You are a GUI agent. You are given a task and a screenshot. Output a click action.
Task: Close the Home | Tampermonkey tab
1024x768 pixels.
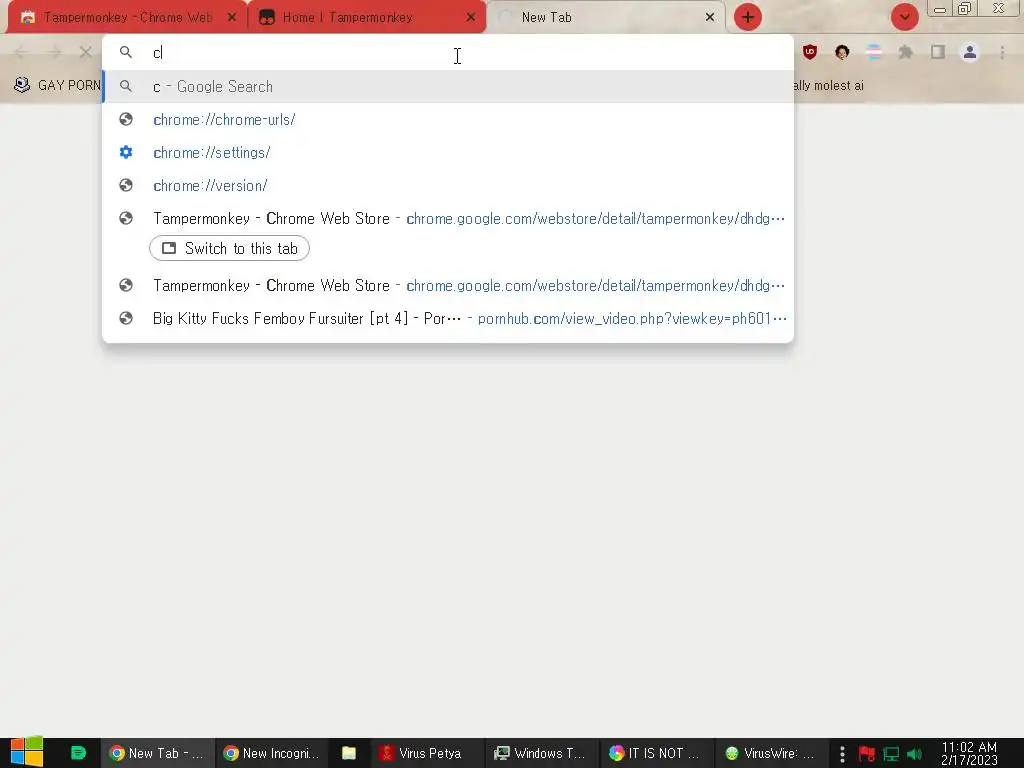tap(471, 18)
